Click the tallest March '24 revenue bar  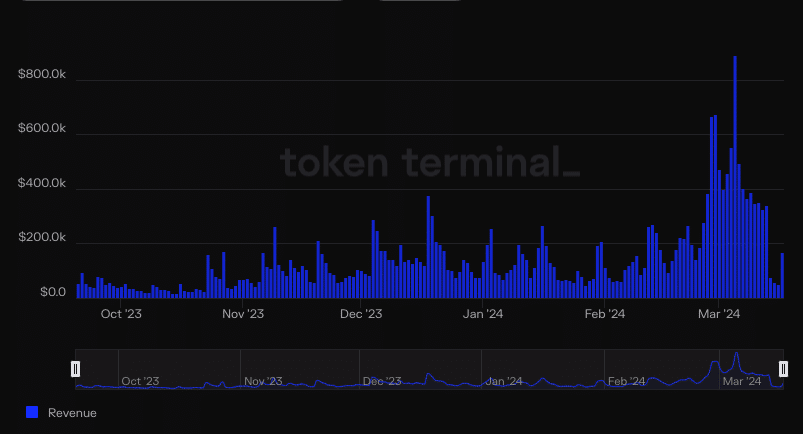click(735, 177)
